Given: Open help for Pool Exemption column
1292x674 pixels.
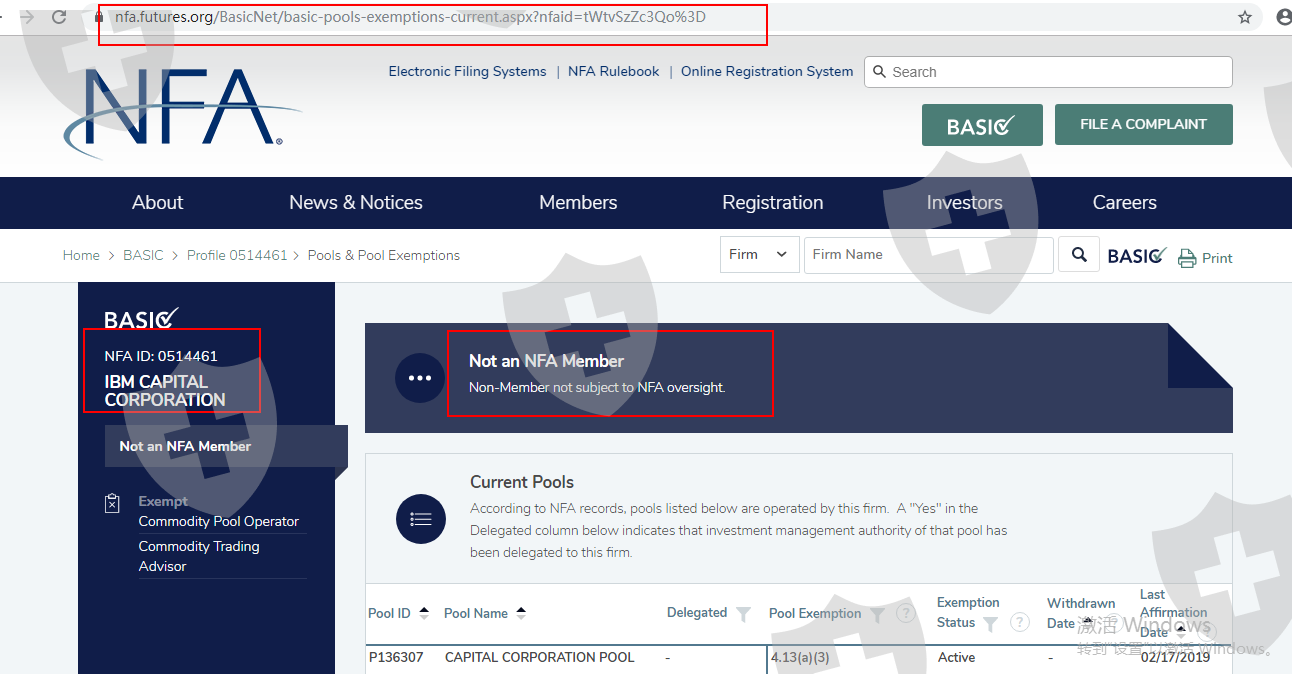Looking at the screenshot, I should click(x=905, y=614).
